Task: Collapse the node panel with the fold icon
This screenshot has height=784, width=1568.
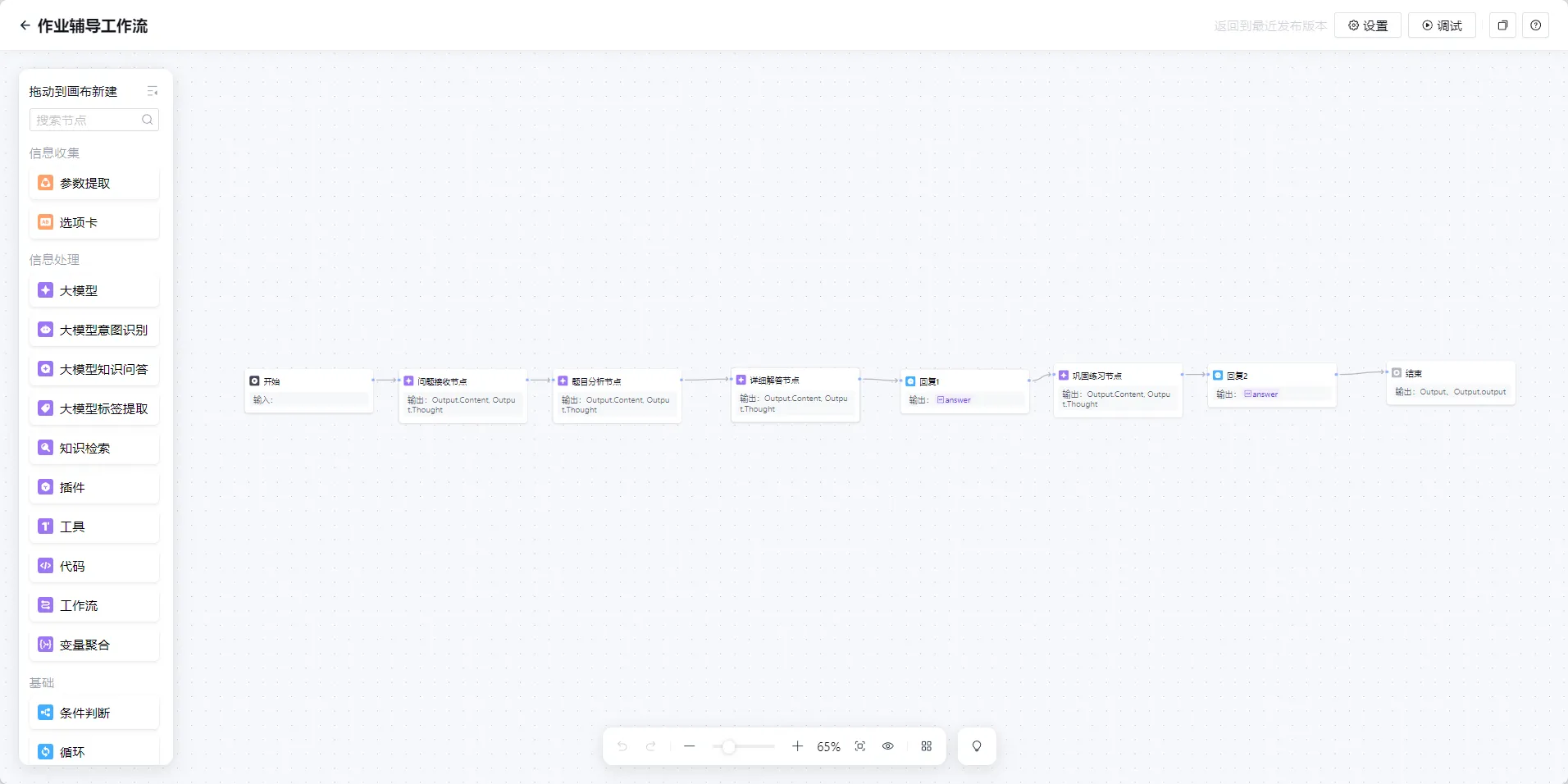Action: coord(152,91)
